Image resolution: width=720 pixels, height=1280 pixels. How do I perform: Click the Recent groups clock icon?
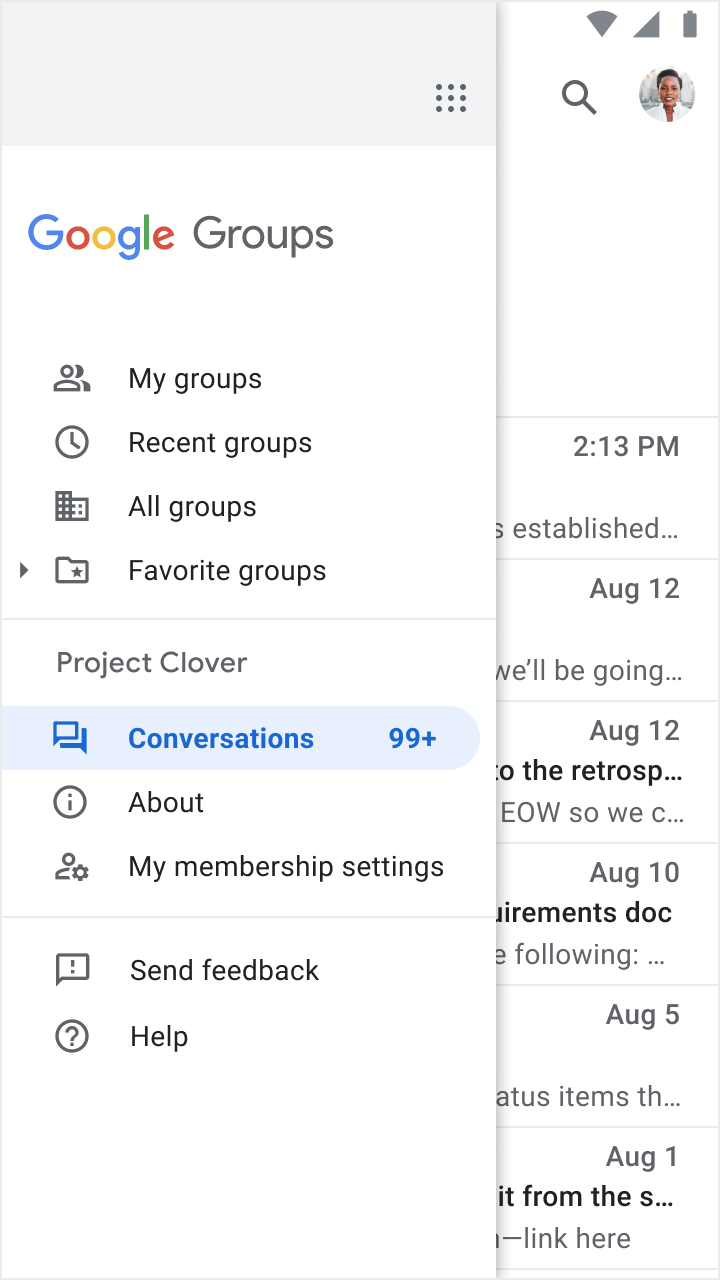pyautogui.click(x=72, y=442)
